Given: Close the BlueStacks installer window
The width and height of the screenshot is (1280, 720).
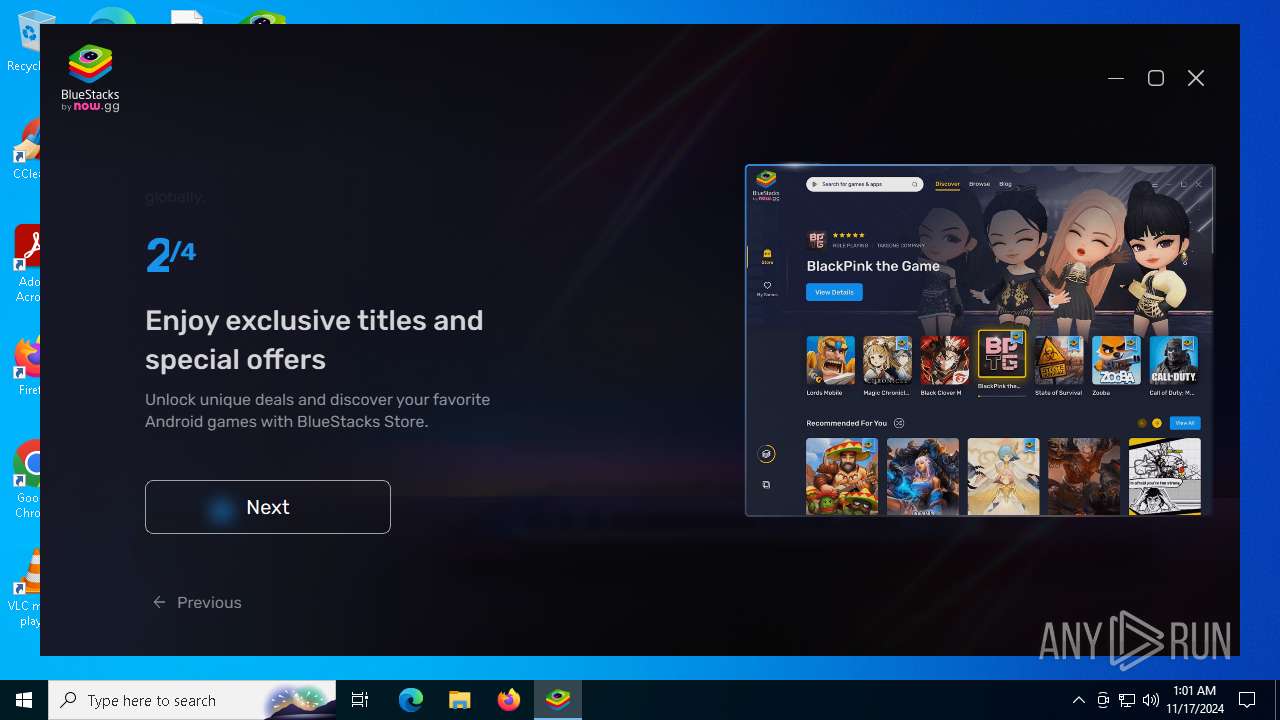Looking at the screenshot, I should (1196, 78).
